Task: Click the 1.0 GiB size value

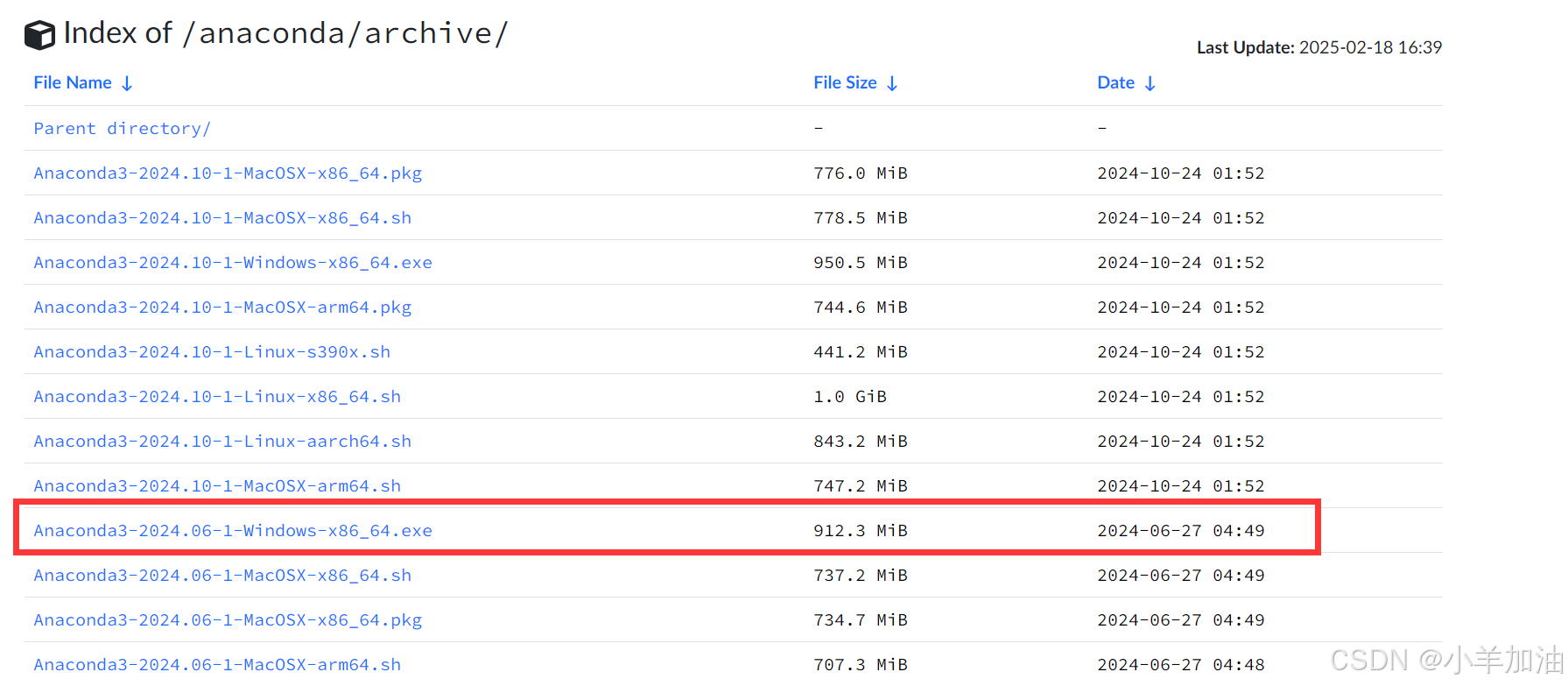Action: (x=850, y=397)
